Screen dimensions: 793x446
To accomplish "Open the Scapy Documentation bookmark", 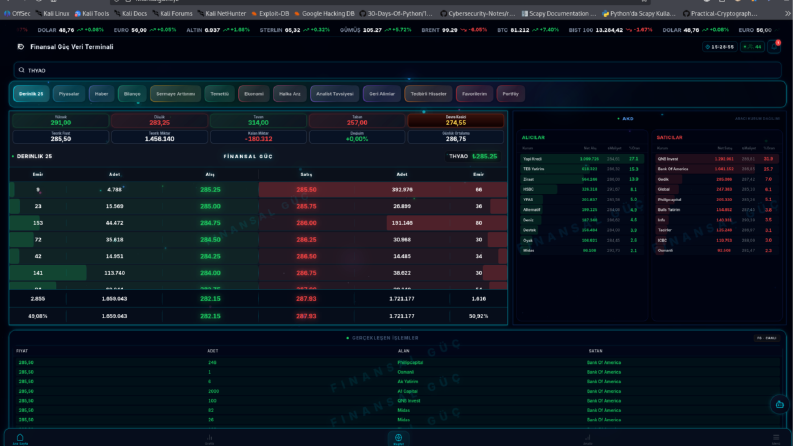I will tap(559, 14).
